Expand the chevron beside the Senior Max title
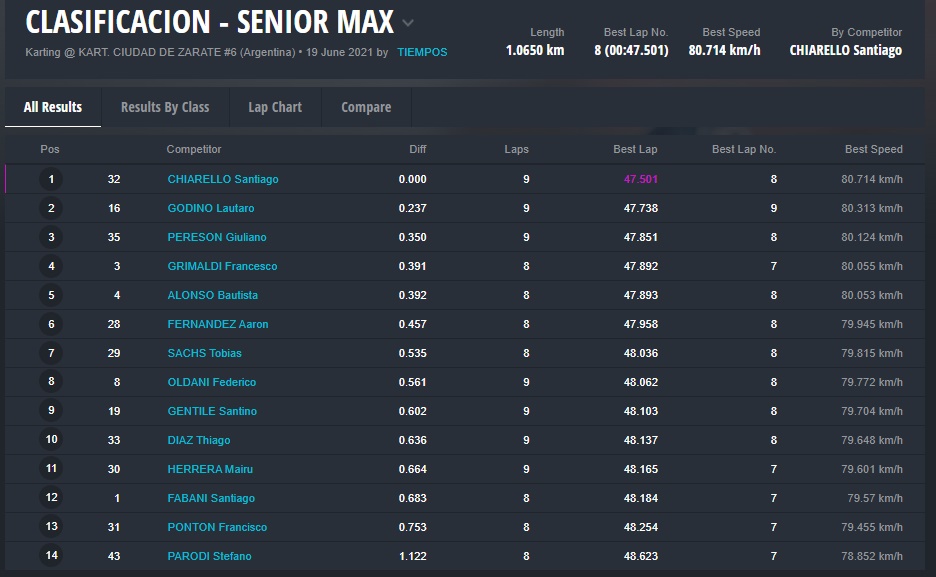The width and height of the screenshot is (936, 577). point(408,23)
